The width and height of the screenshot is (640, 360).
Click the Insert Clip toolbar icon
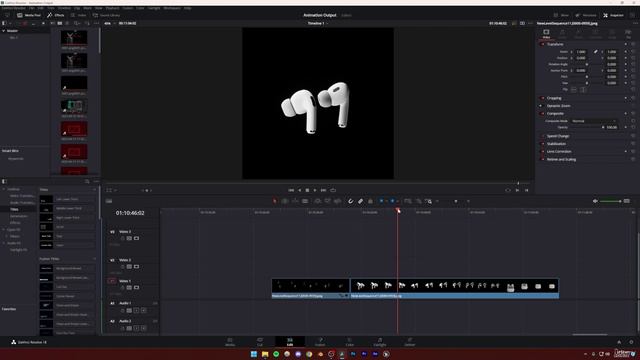point(318,201)
